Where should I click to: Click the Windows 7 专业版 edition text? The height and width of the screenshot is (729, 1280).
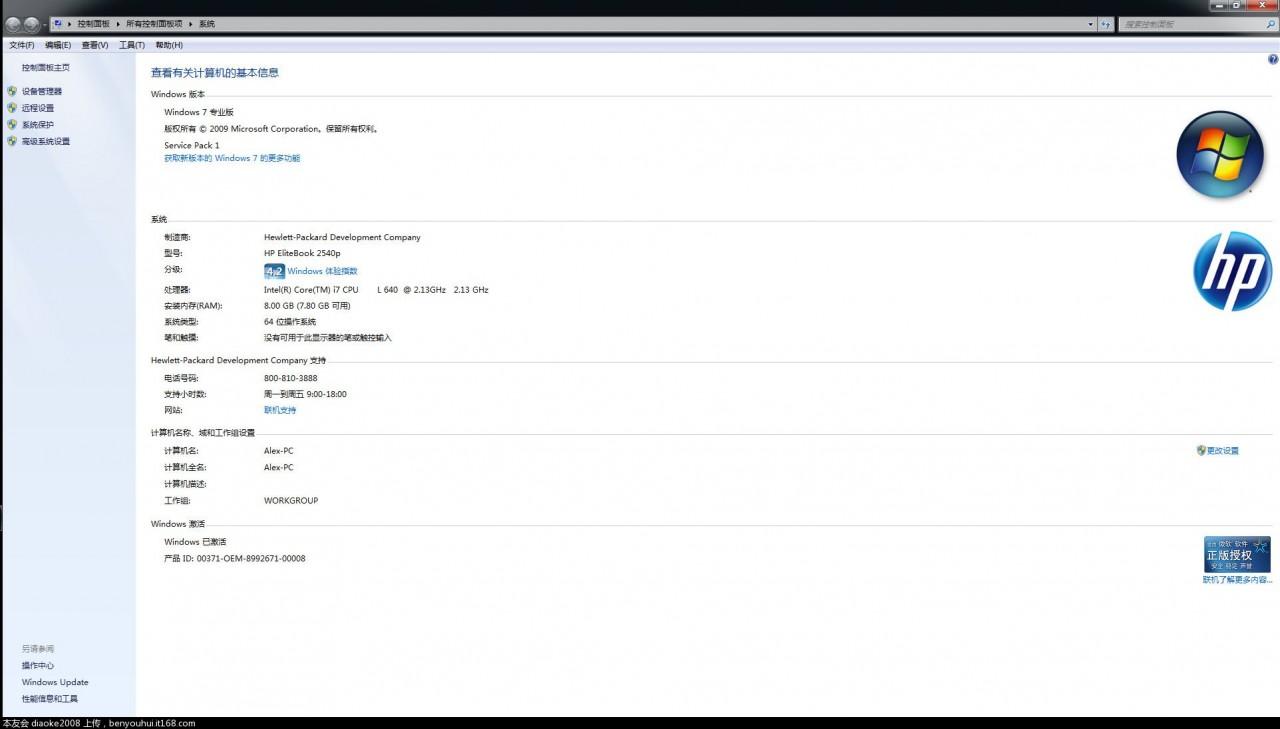click(199, 112)
